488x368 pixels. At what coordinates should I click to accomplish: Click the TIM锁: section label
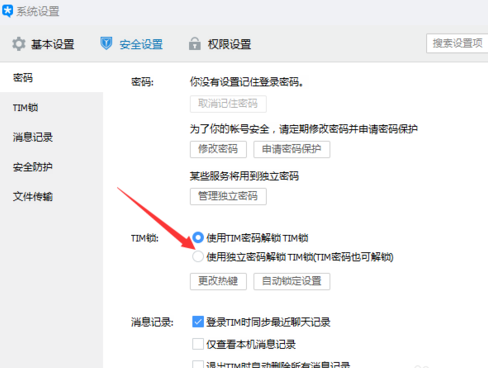tap(145, 238)
